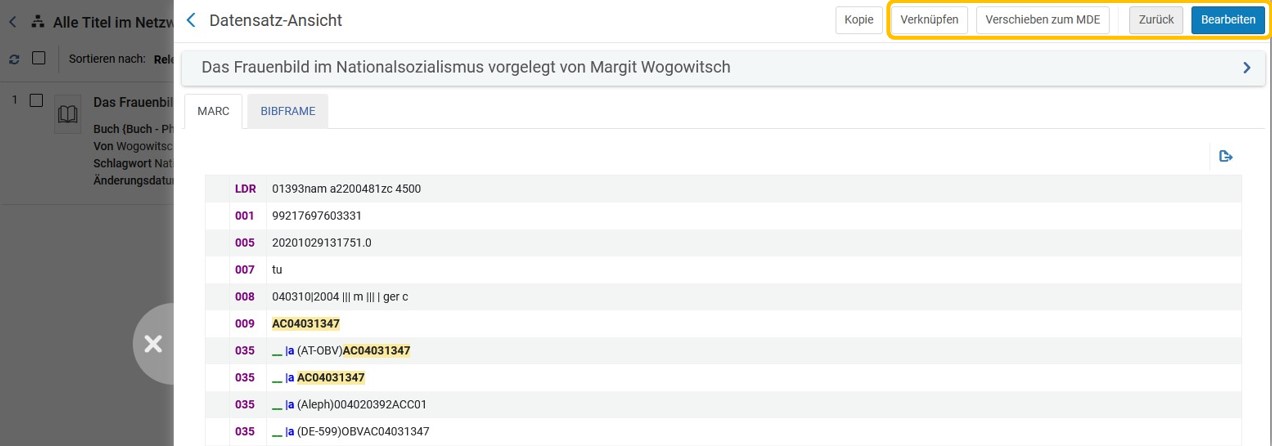Click the Kopie button
This screenshot has height=446, width=1272.
(x=858, y=20)
